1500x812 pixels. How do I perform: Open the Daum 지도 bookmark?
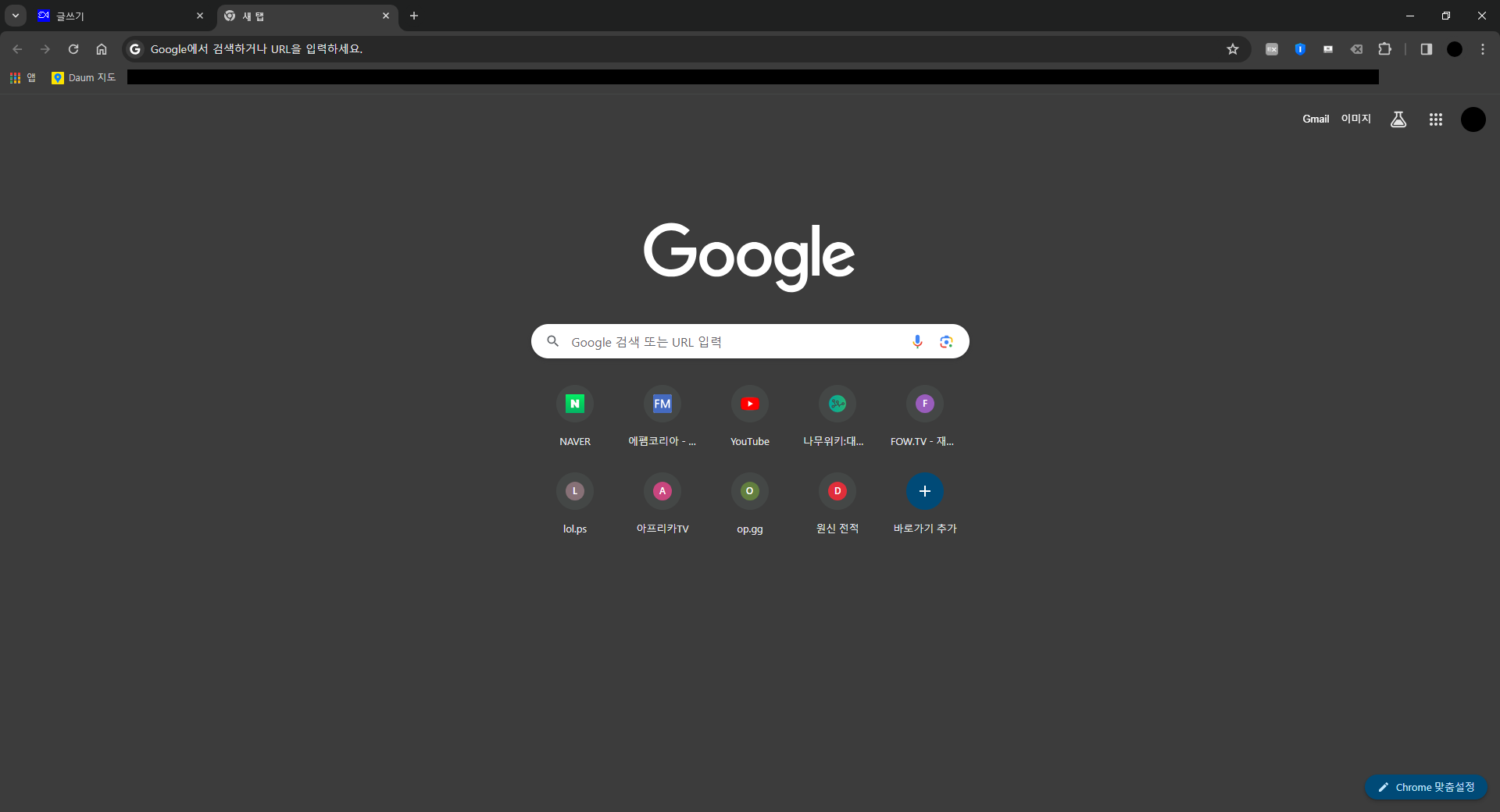pos(84,77)
